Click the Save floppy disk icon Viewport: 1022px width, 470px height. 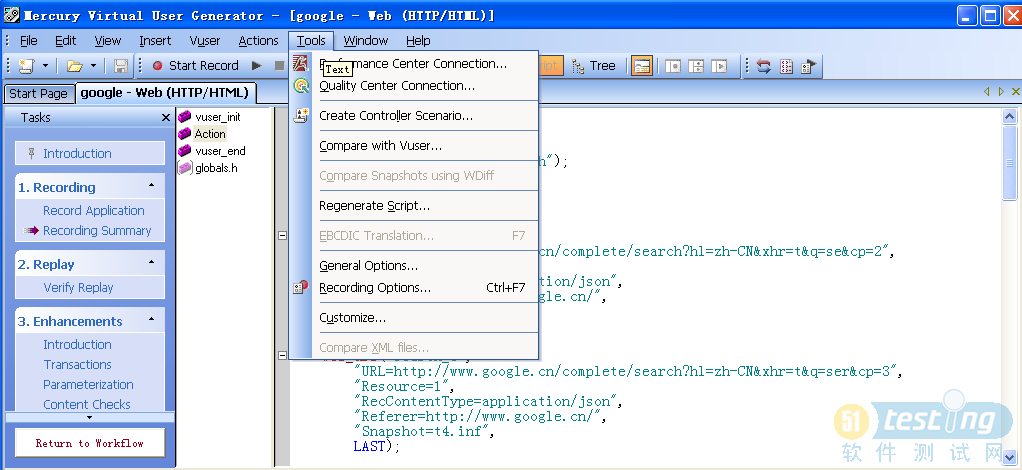pyautogui.click(x=121, y=66)
